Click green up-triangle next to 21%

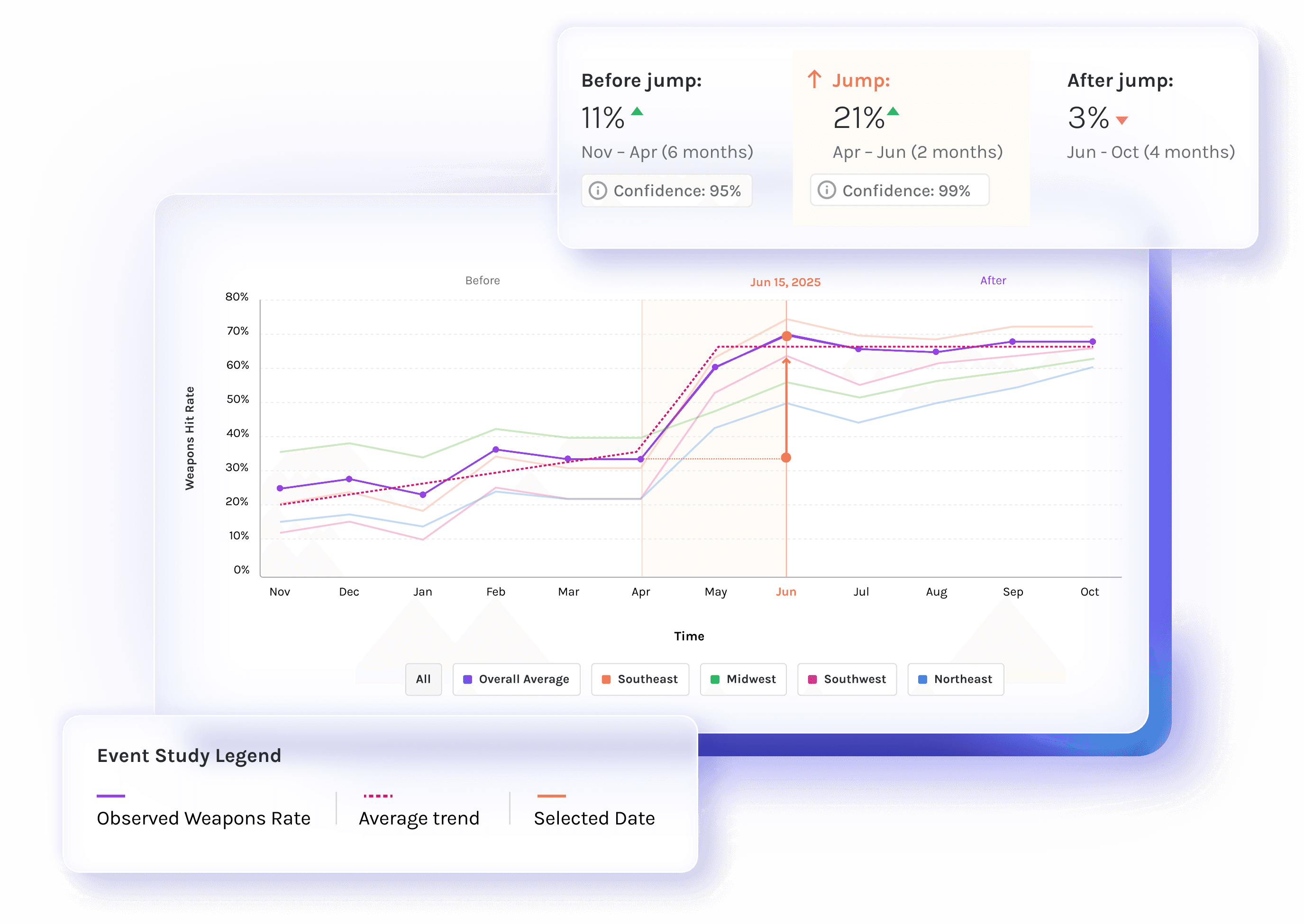click(893, 111)
